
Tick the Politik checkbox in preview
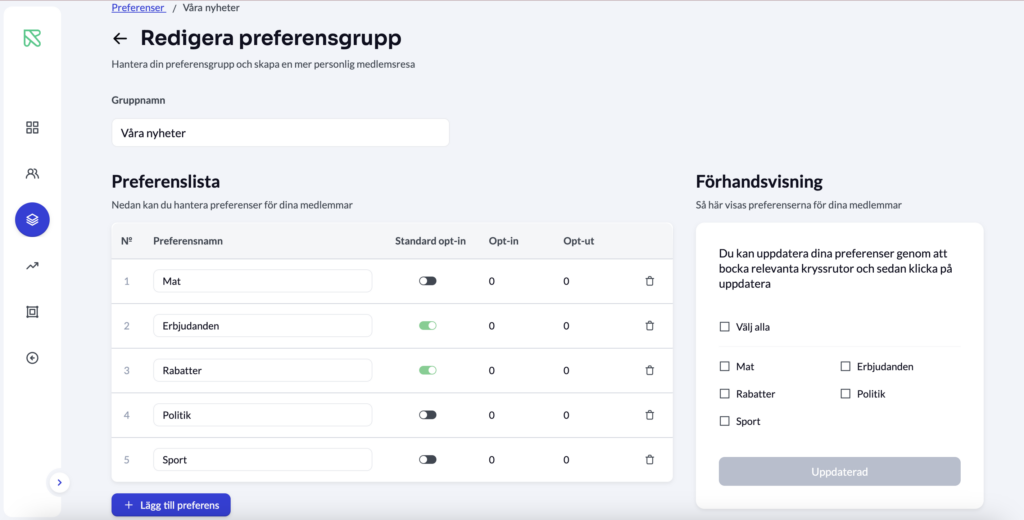click(845, 394)
